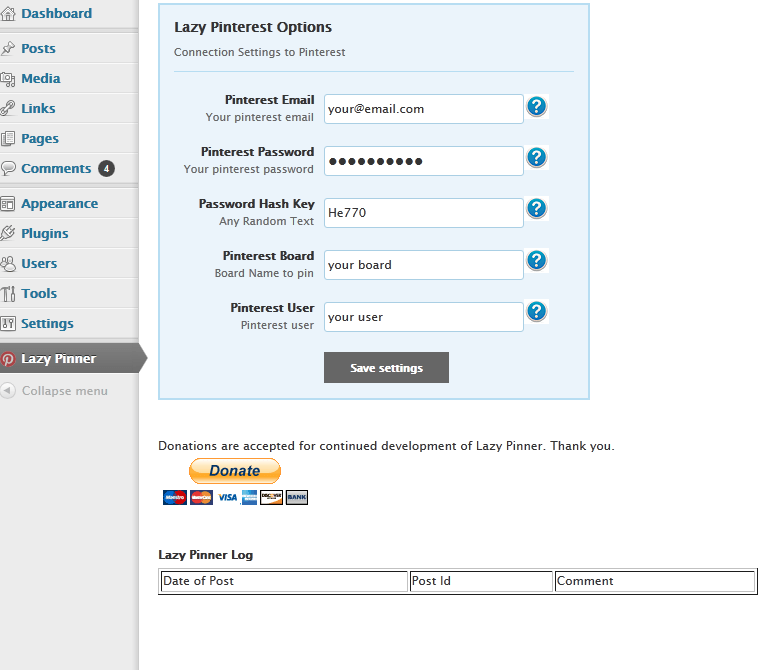Click the Lazy Pinner Log heading

(x=205, y=555)
